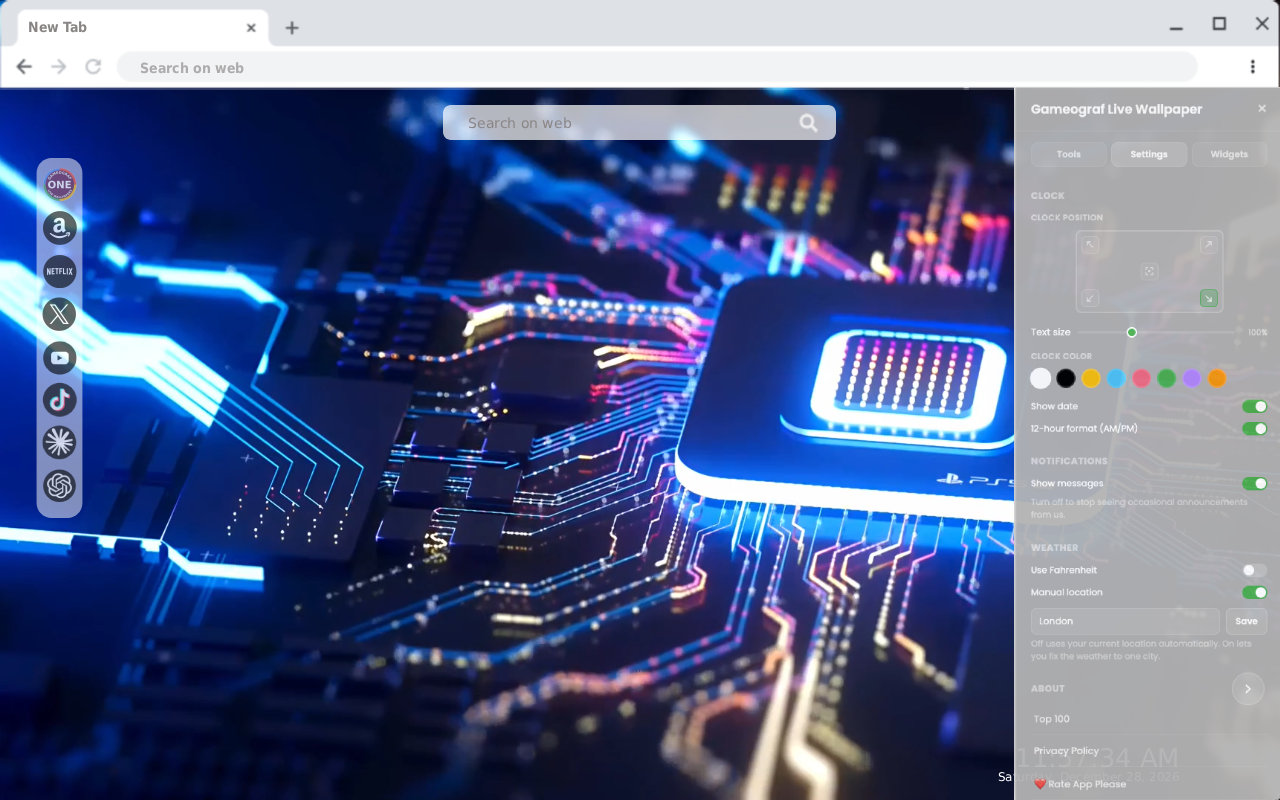This screenshot has height=800, width=1280.
Task: Turn off the Show messages switch
Action: 1254,484
